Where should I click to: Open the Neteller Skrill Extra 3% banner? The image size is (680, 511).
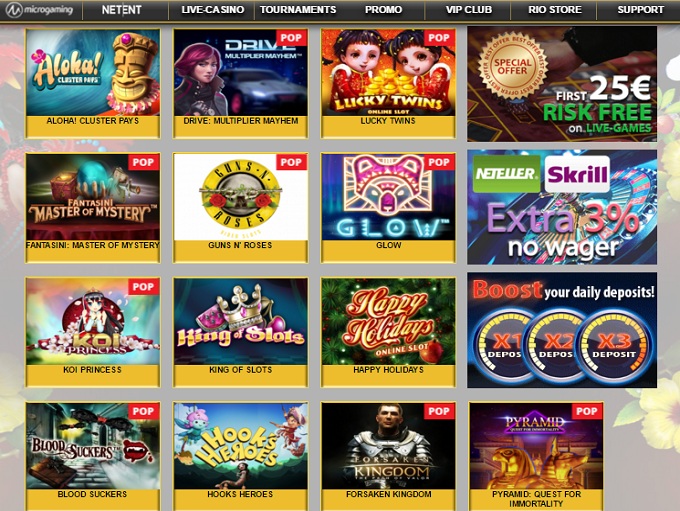point(562,207)
